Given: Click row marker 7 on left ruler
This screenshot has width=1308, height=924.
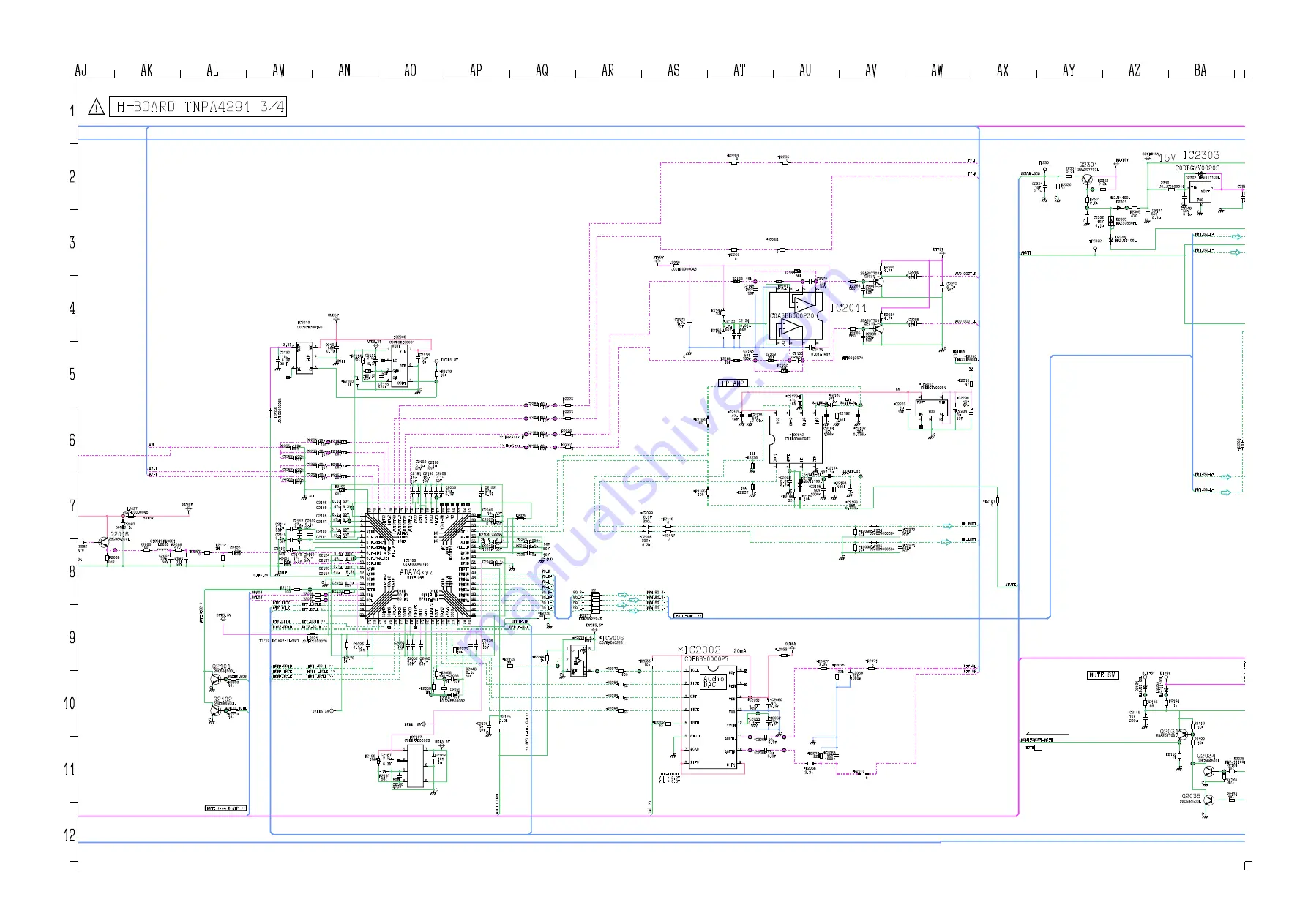Looking at the screenshot, I should (x=72, y=506).
